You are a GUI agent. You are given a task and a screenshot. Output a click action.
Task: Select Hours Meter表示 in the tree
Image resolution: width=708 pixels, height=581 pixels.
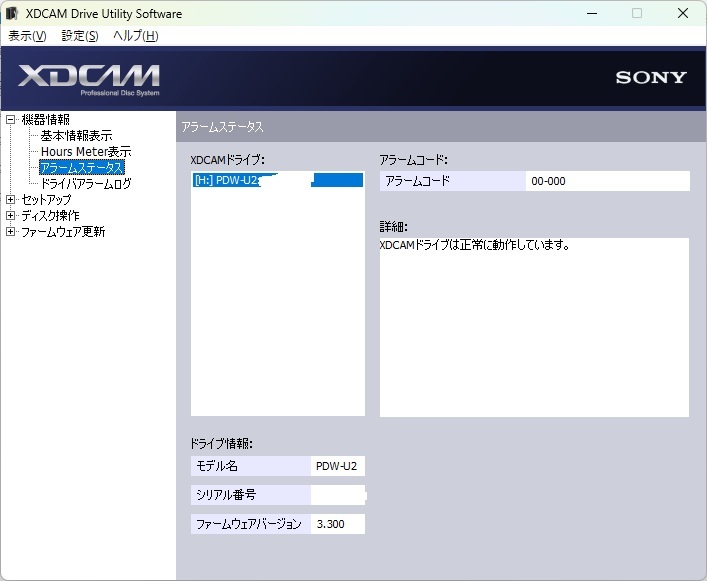86,151
